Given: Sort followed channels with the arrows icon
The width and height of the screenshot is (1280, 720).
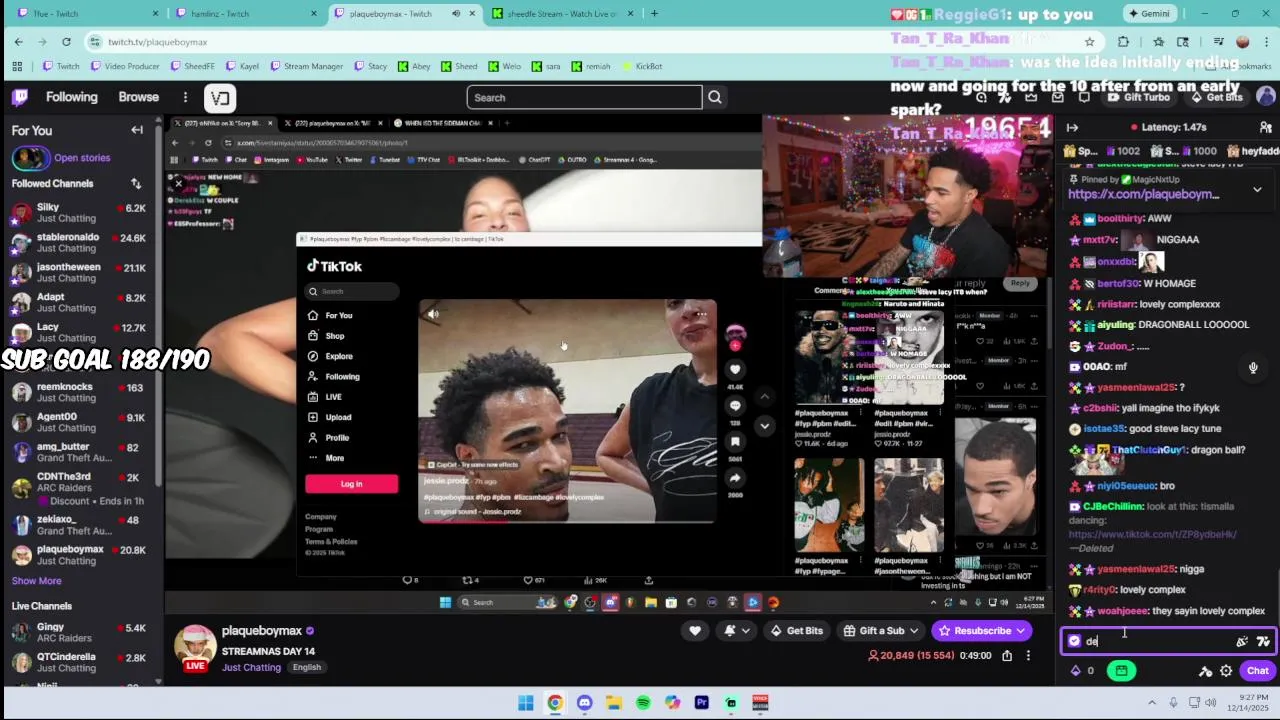Looking at the screenshot, I should pos(136,184).
